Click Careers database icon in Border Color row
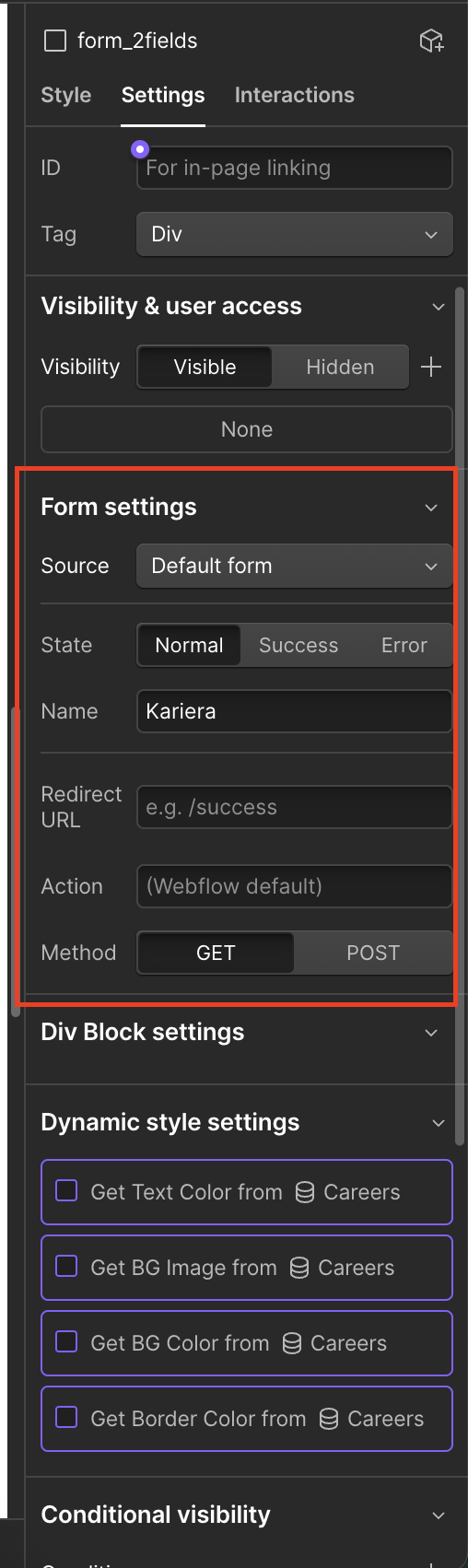This screenshot has width=468, height=1568. coord(329,1419)
